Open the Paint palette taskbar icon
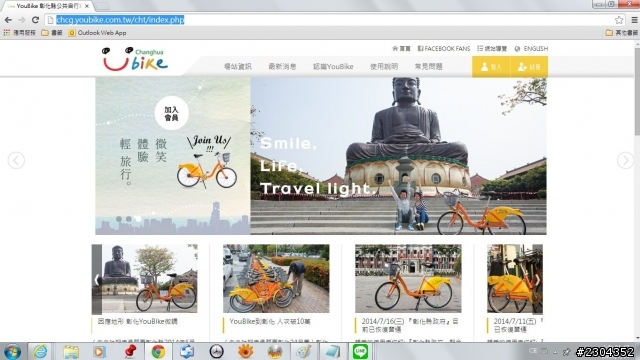 303,351
